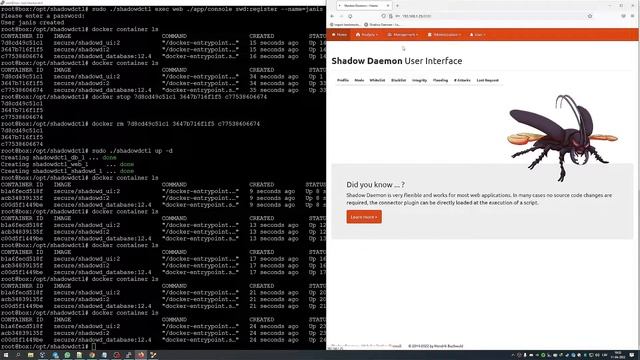Open Chrome from the taskbar
The image size is (640, 360).
92,355
